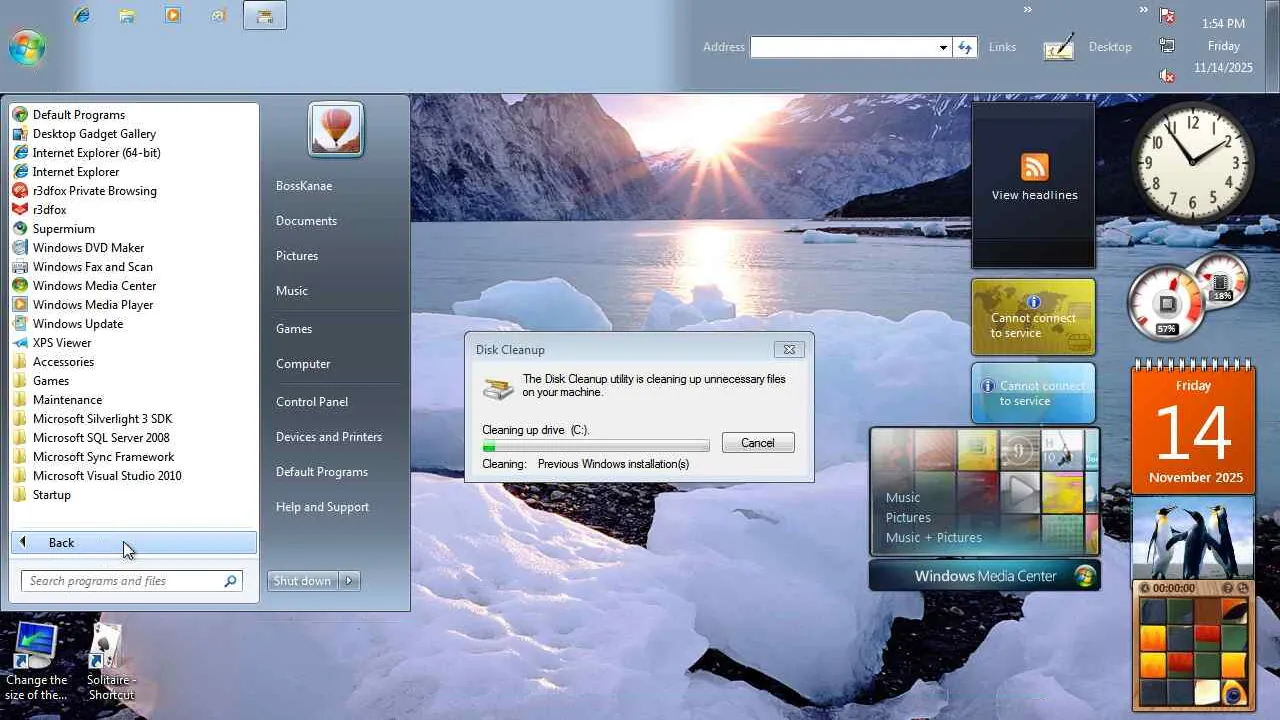Click the Address toolbar text field

pyautogui.click(x=843, y=47)
